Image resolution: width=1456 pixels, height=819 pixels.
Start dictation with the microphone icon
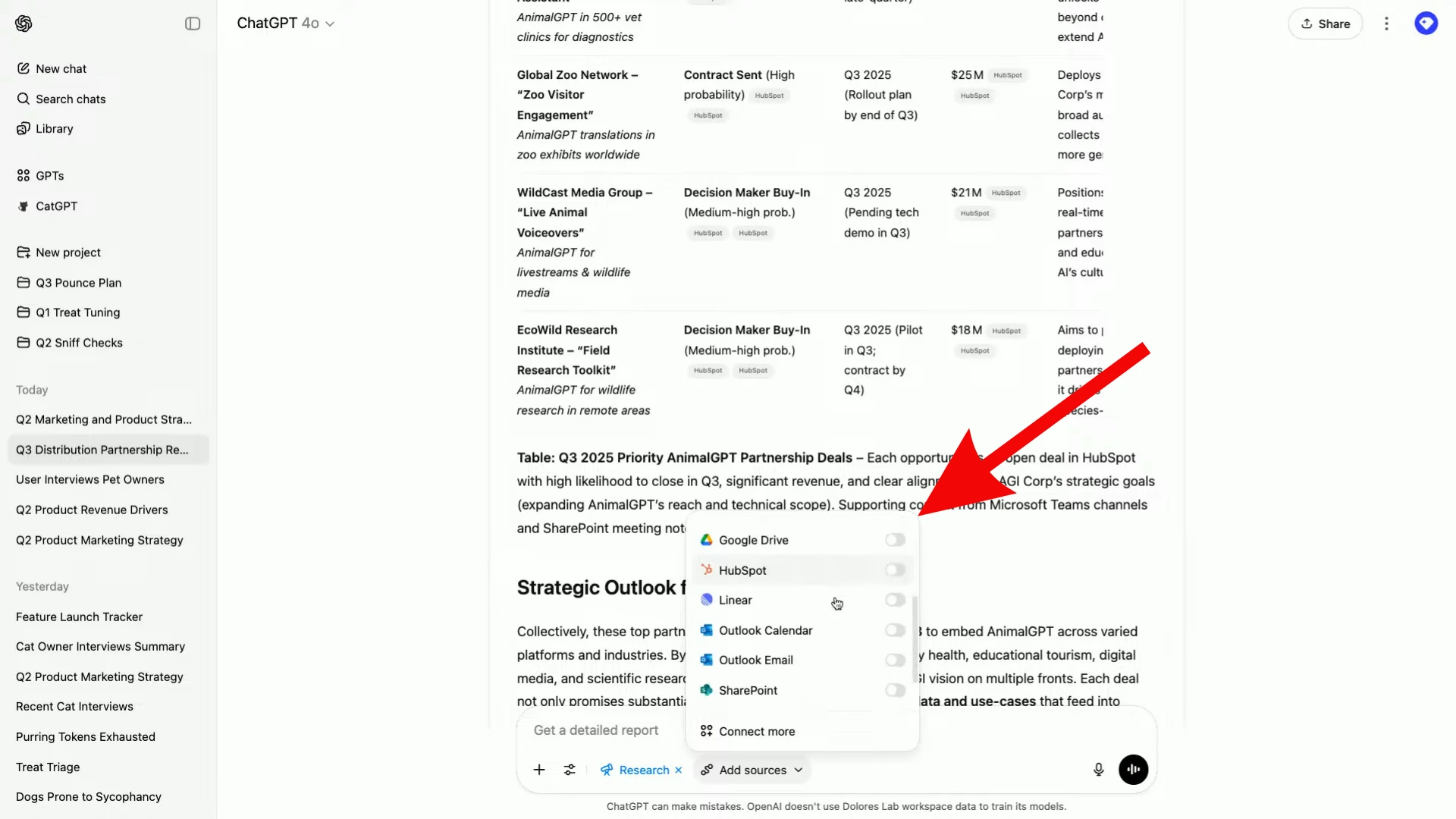[x=1098, y=770]
